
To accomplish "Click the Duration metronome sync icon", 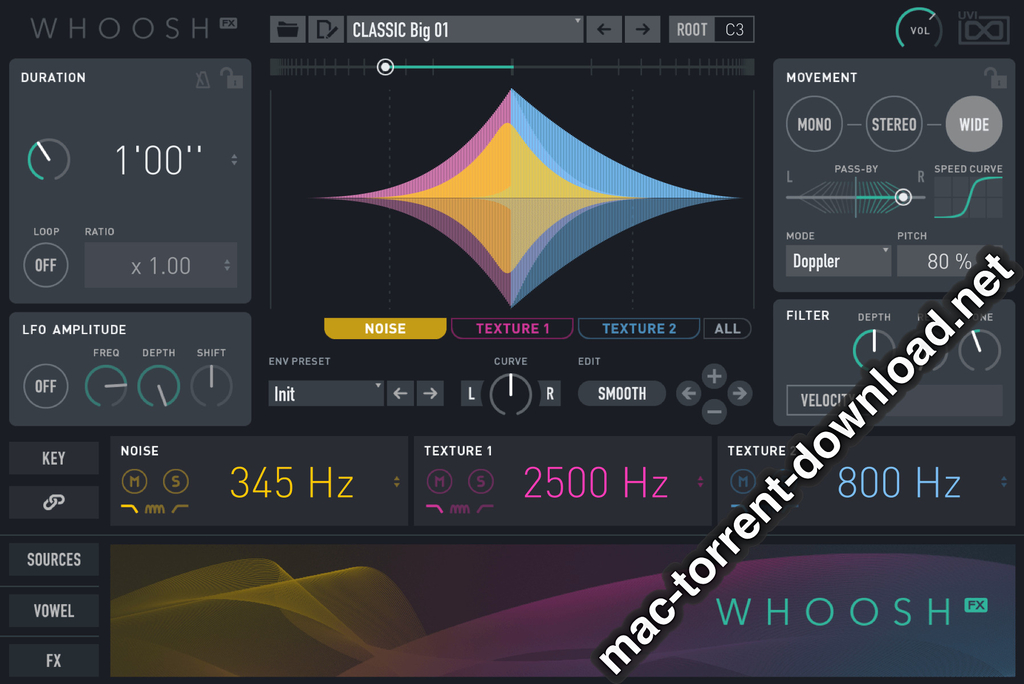I will [202, 79].
